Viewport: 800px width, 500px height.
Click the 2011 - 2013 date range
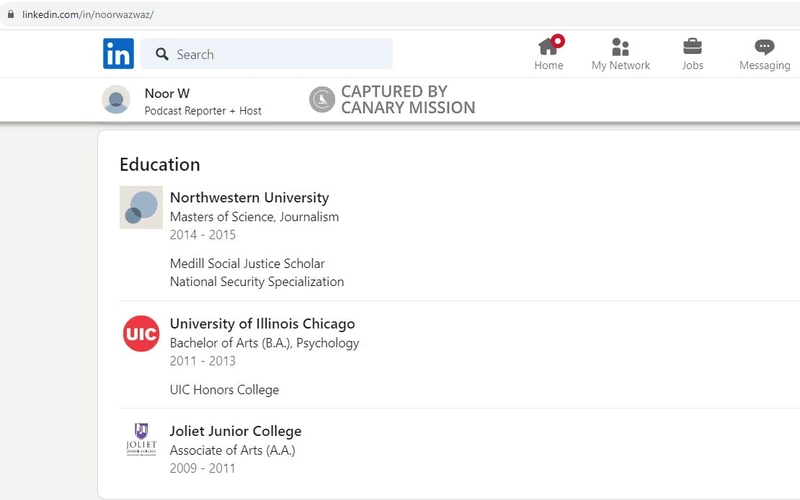[203, 361]
